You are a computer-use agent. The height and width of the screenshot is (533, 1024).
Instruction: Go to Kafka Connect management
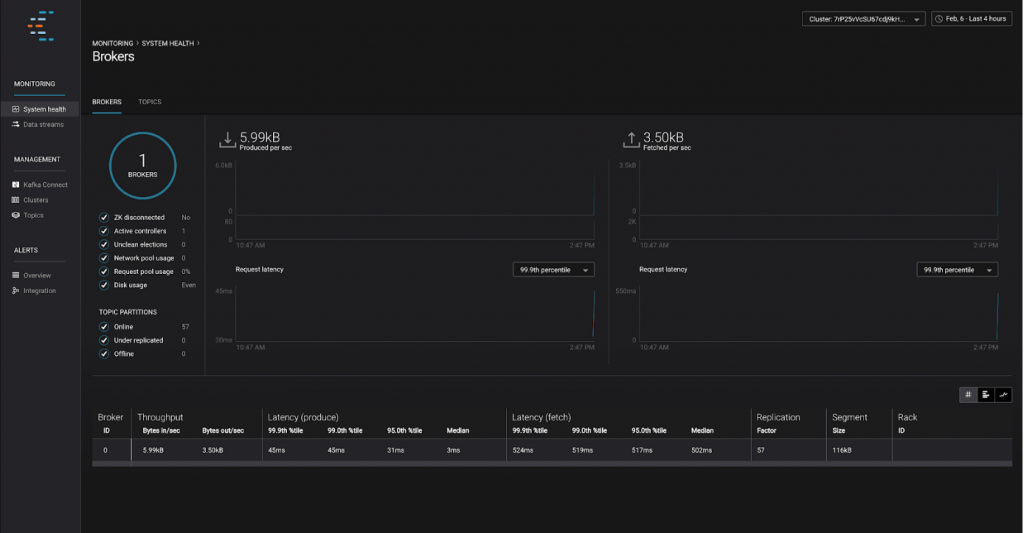click(x=45, y=185)
